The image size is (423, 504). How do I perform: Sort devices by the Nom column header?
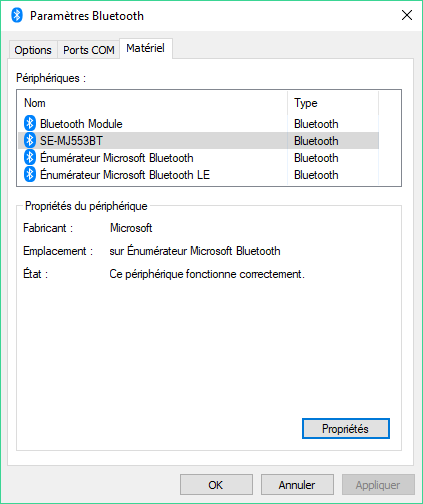pyautogui.click(x=153, y=103)
